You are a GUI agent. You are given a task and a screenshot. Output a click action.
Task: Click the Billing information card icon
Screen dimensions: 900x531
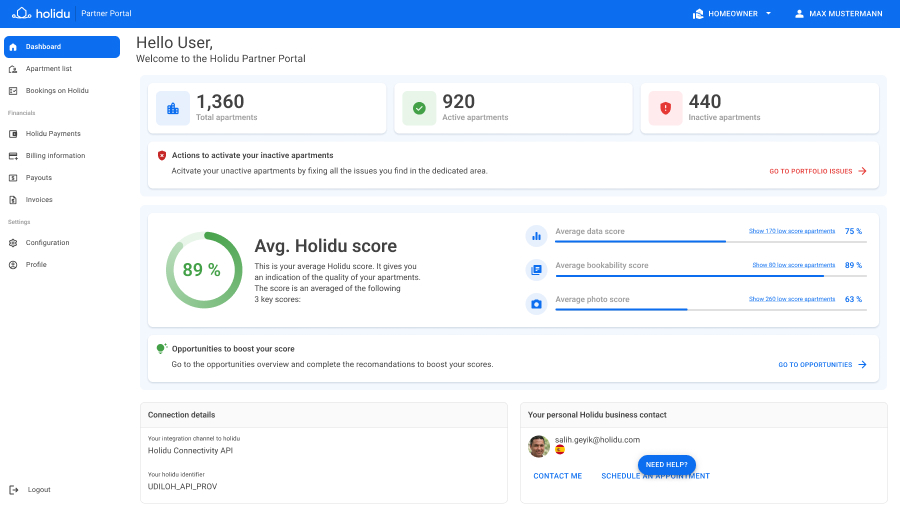(x=13, y=156)
